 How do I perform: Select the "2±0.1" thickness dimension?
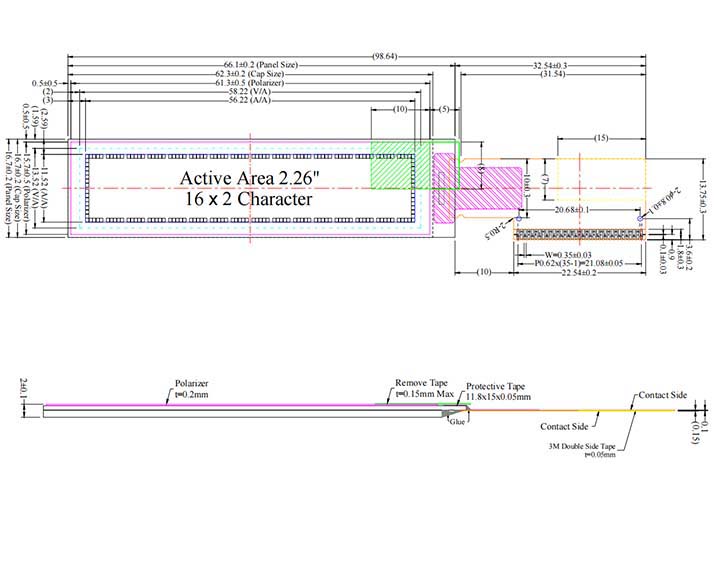pos(24,388)
